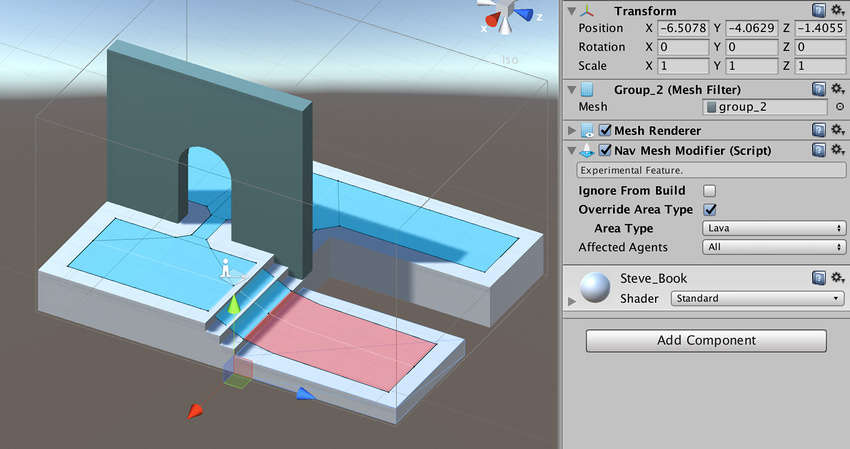The height and width of the screenshot is (449, 850).
Task: Open Mesh Renderer help reference icon
Action: (819, 130)
